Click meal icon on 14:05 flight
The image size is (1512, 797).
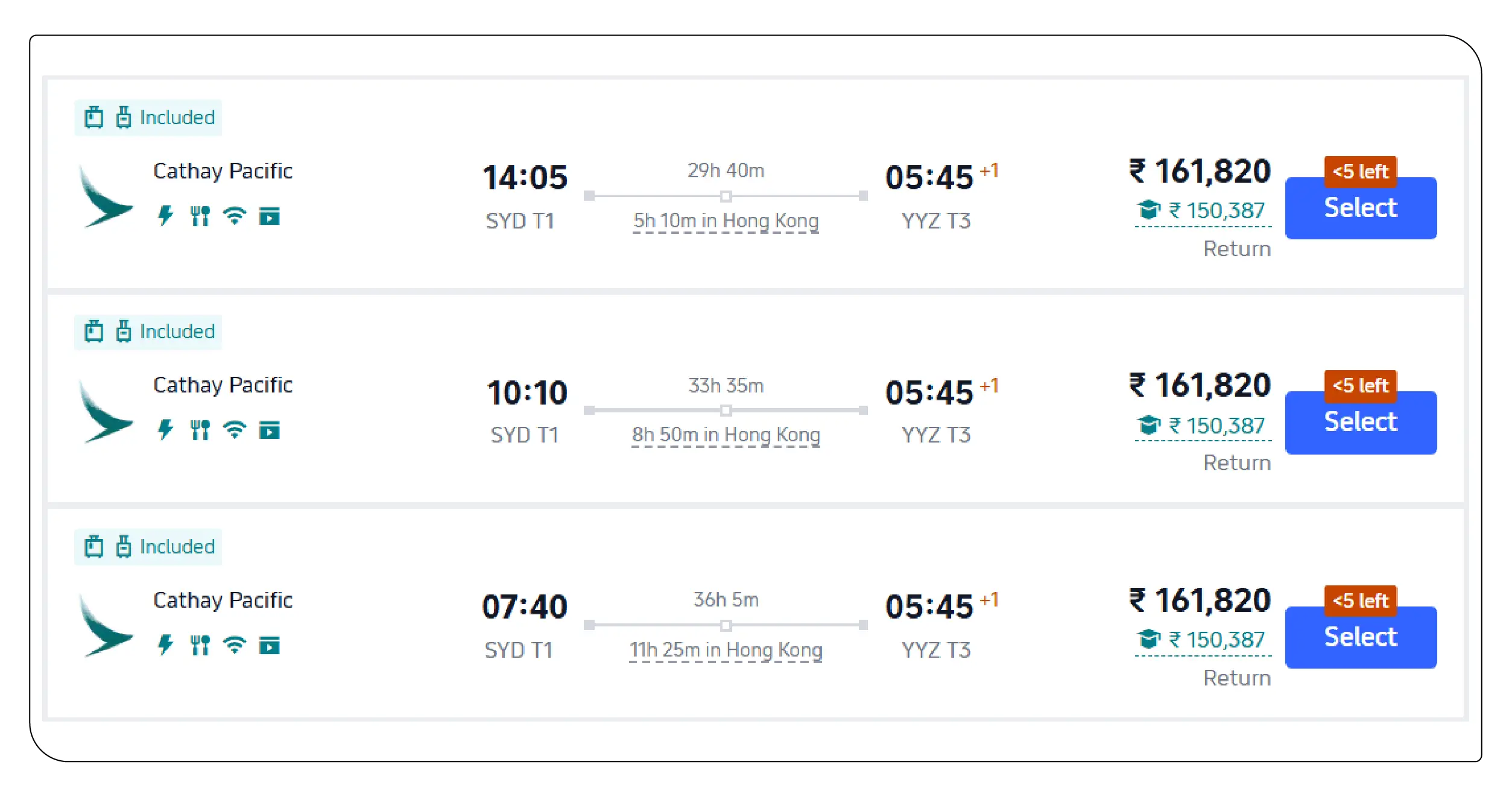(x=200, y=215)
